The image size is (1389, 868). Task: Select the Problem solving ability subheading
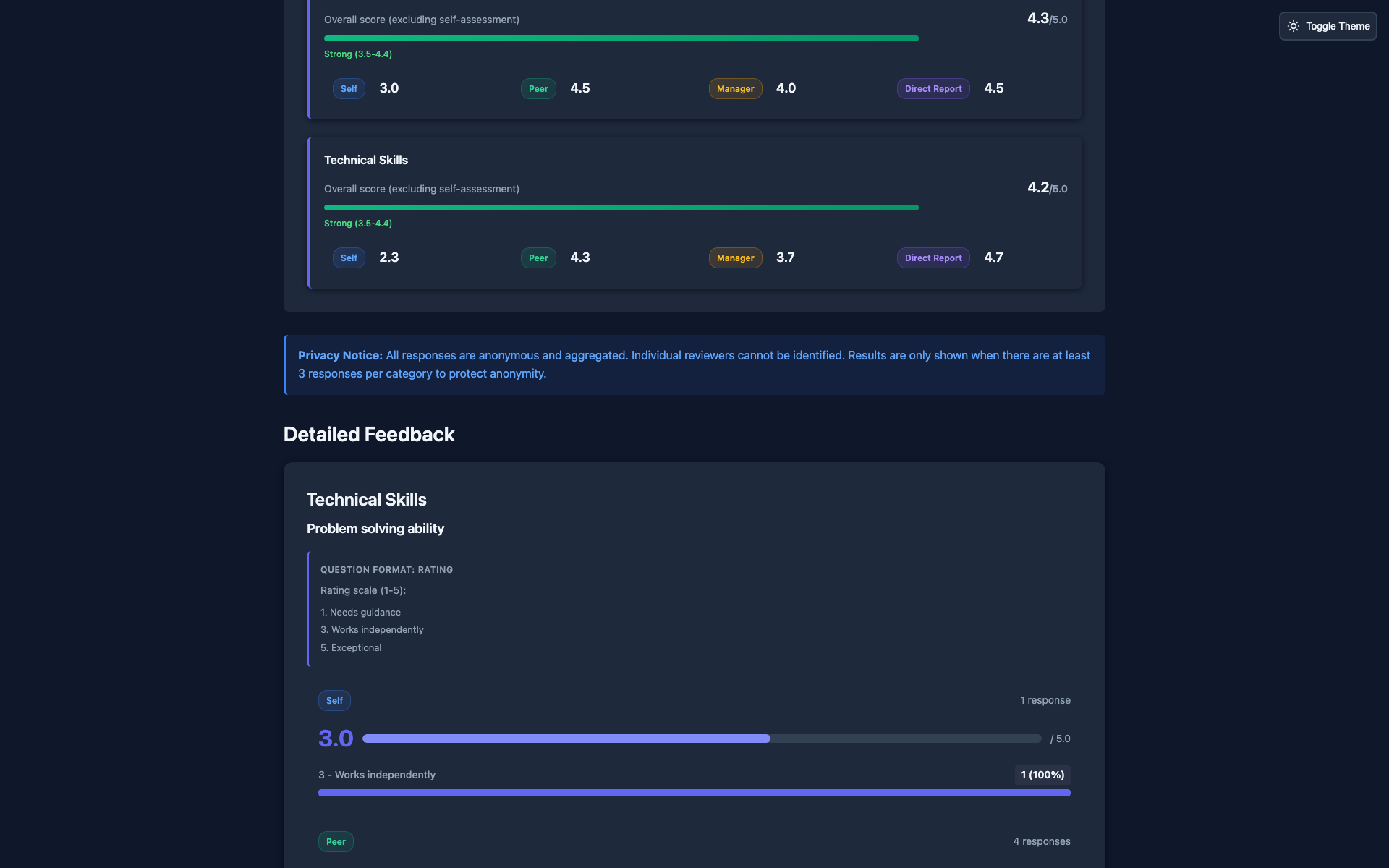[x=375, y=529]
